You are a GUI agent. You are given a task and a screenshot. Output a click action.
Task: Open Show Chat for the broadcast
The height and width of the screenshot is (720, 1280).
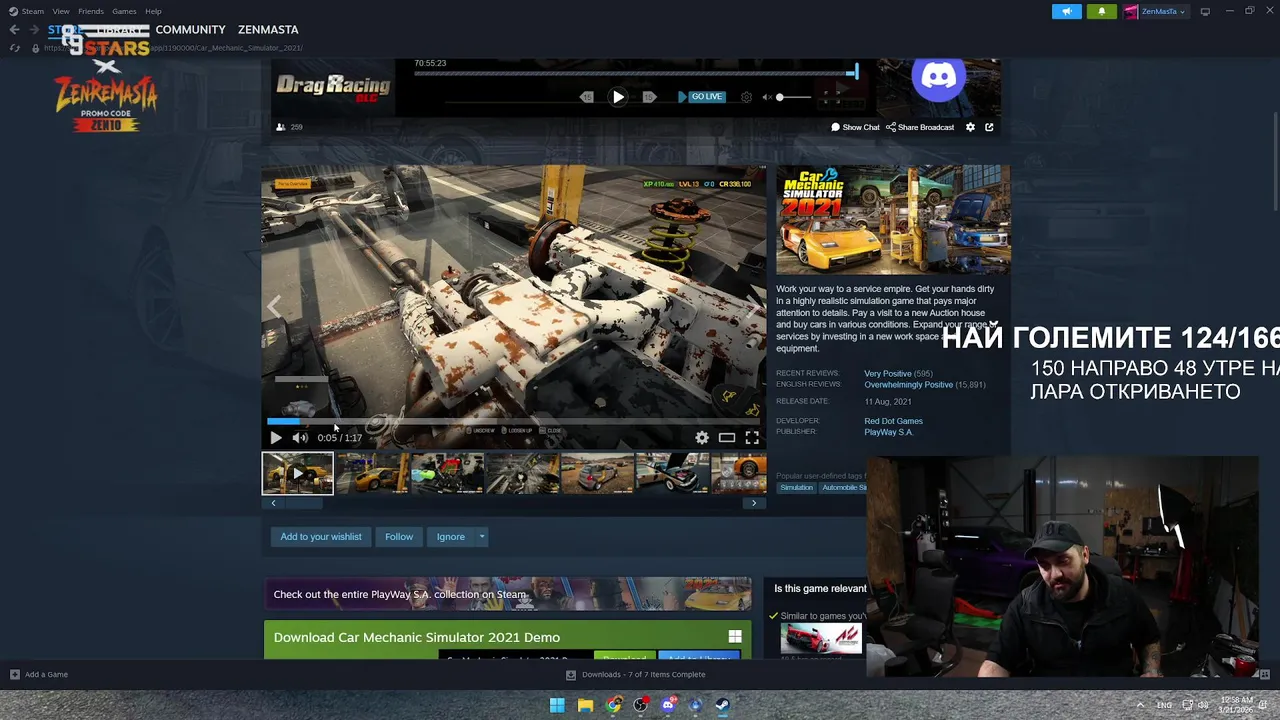855,127
